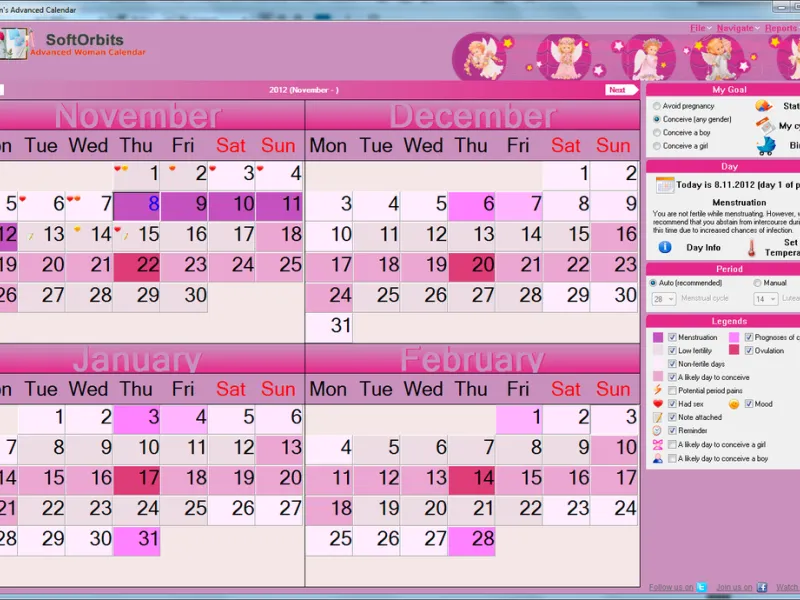Toggle the Low fertility legend checkbox
Viewport: 800px width, 600px height.
pos(672,351)
